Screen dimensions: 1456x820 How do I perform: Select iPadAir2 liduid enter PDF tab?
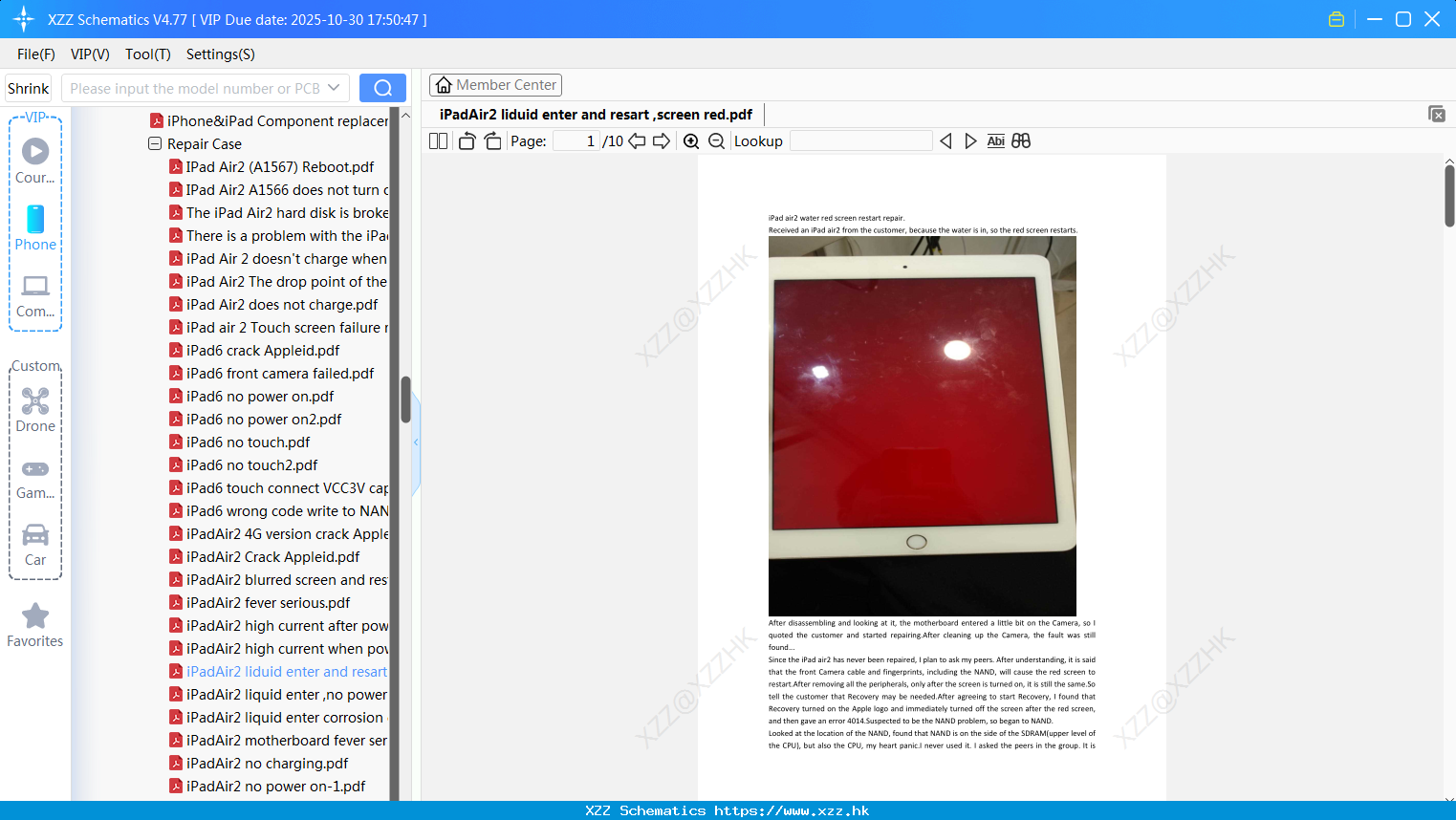(596, 115)
